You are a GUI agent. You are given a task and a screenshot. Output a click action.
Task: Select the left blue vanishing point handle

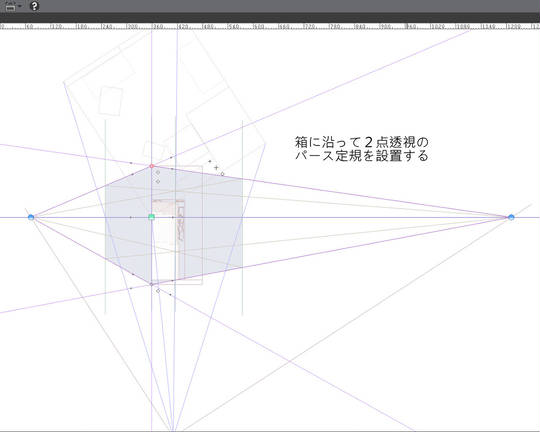coord(31,217)
